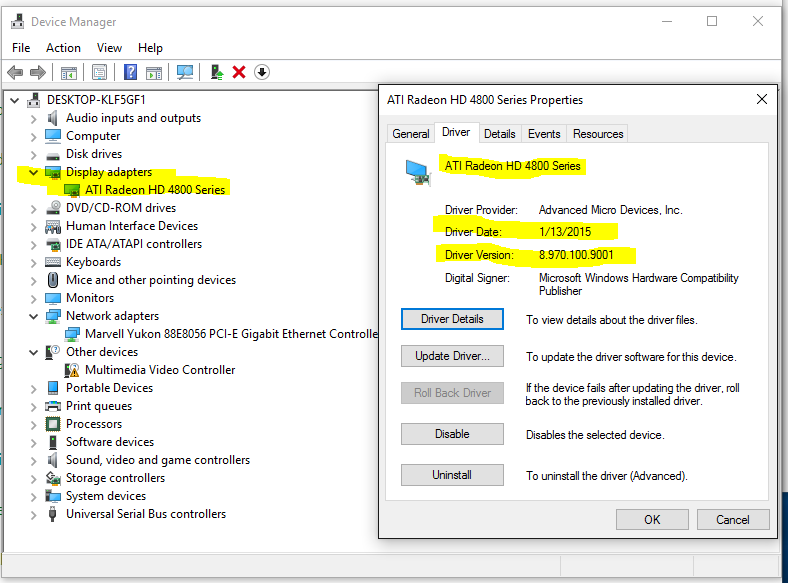Click the Disk drives icon
This screenshot has width=788, height=583.
53,155
